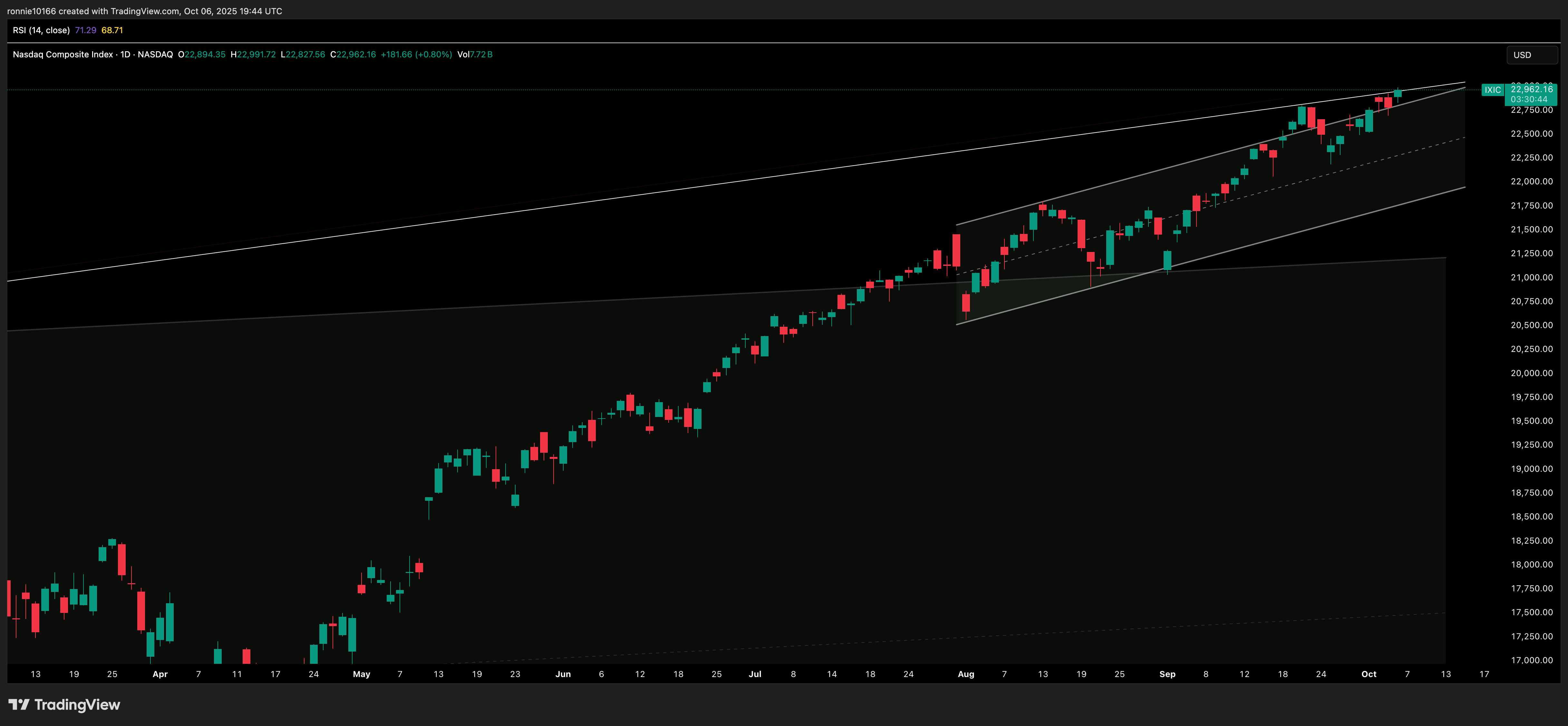This screenshot has height=726, width=1568.
Task: Click the TradingView.com attribution text at top
Action: [x=144, y=11]
